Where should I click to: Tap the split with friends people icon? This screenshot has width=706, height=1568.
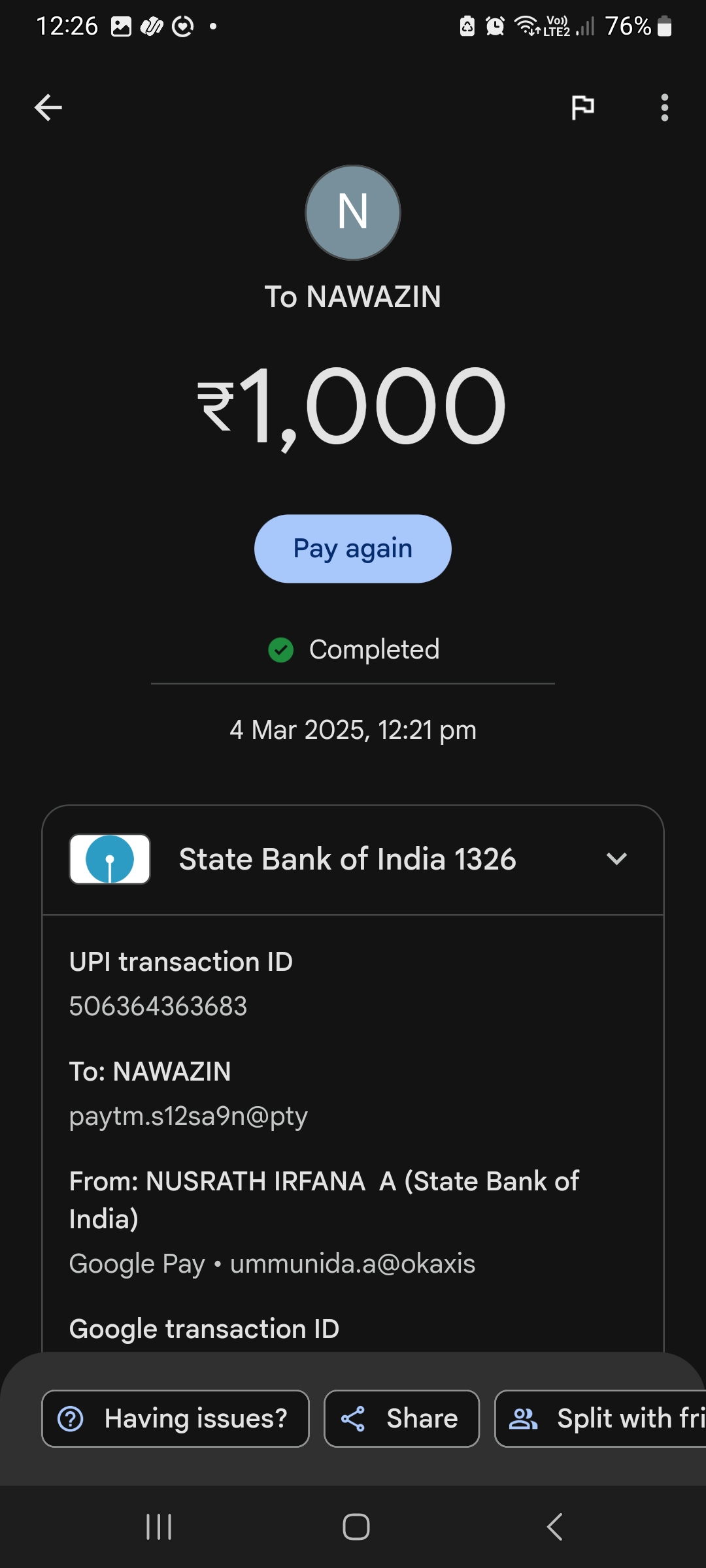pos(523,1418)
